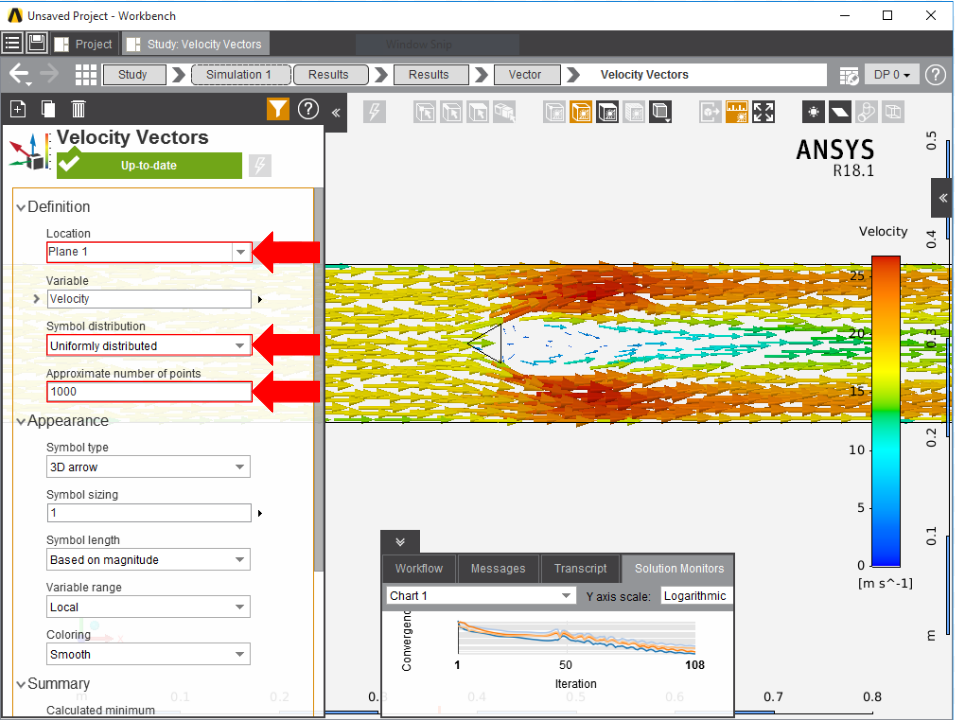Click the Y axis scale Logarithmic field
The image size is (955, 720).
pos(696,596)
